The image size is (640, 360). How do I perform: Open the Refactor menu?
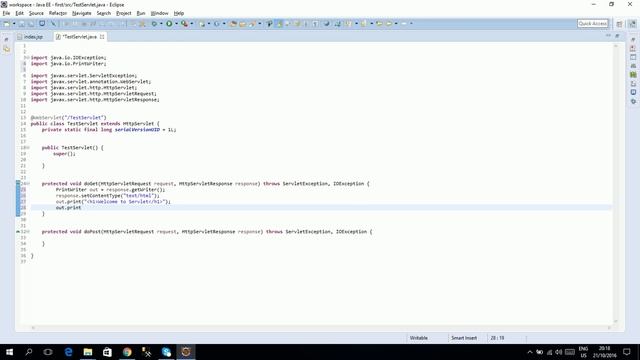coord(58,13)
